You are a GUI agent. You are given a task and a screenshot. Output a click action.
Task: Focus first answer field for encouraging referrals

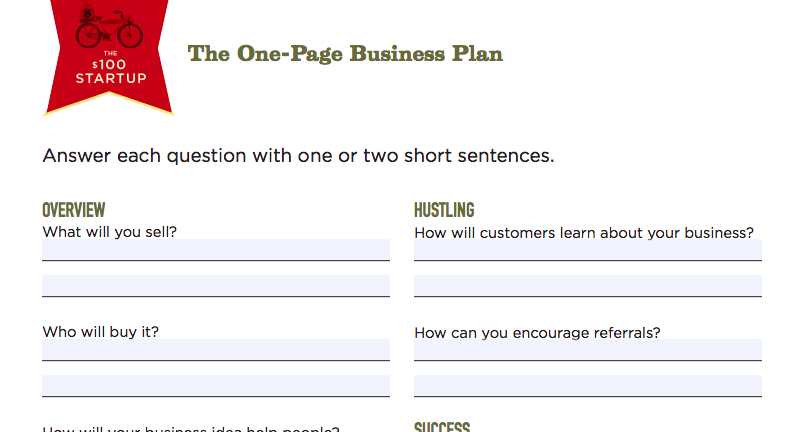[x=588, y=350]
